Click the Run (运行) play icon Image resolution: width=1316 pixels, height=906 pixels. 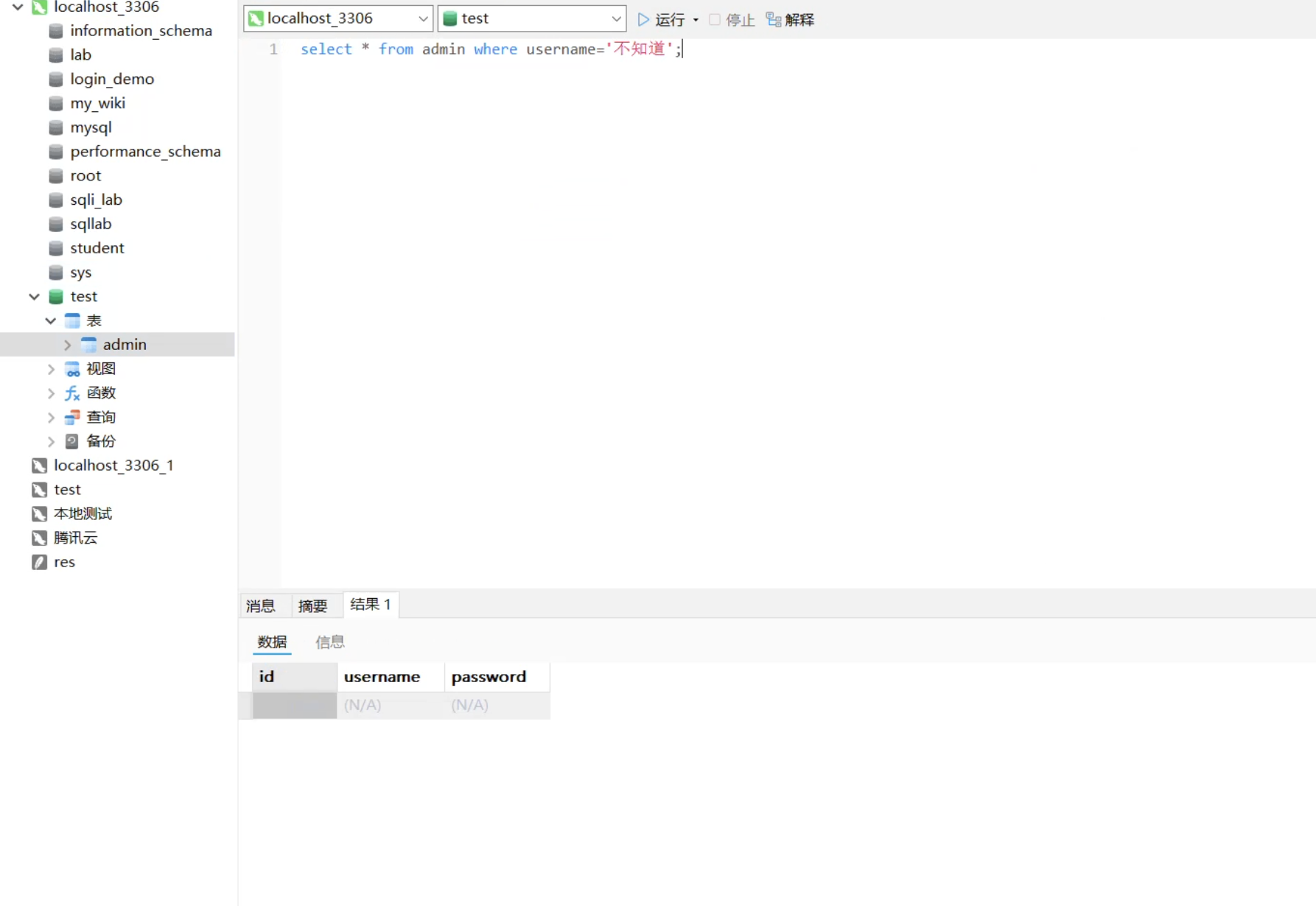pyautogui.click(x=643, y=20)
